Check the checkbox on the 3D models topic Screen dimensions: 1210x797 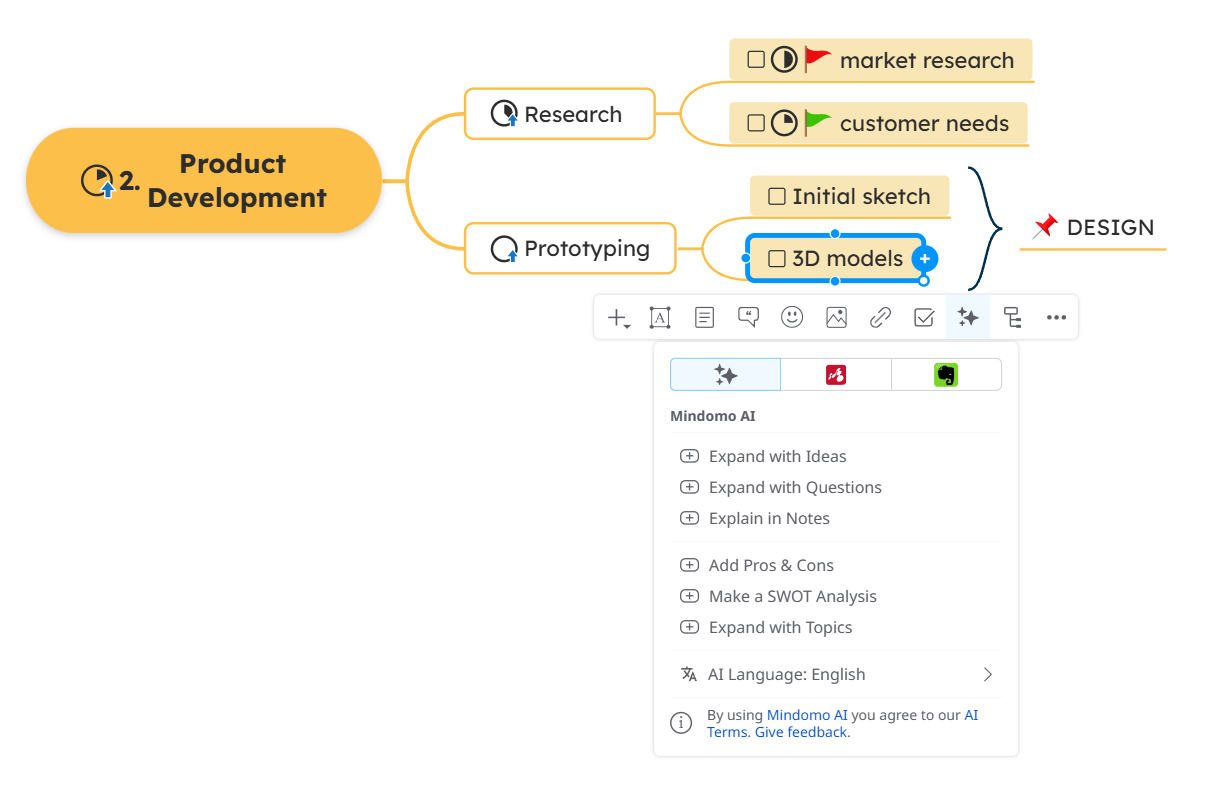(777, 258)
